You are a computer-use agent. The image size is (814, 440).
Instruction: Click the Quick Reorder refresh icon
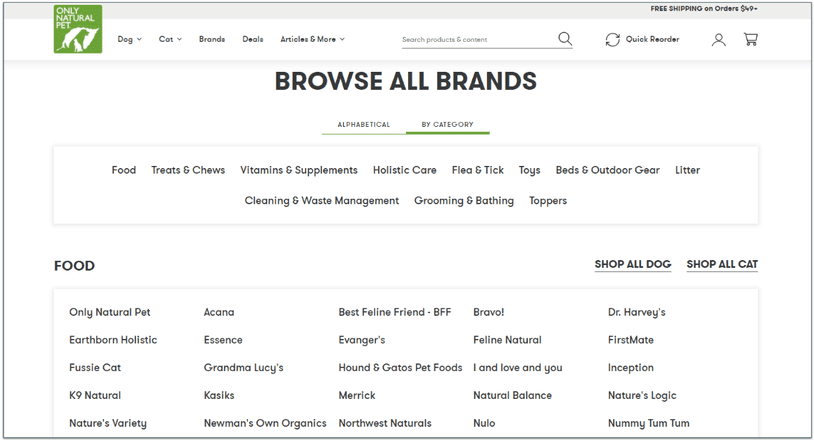pyautogui.click(x=613, y=39)
